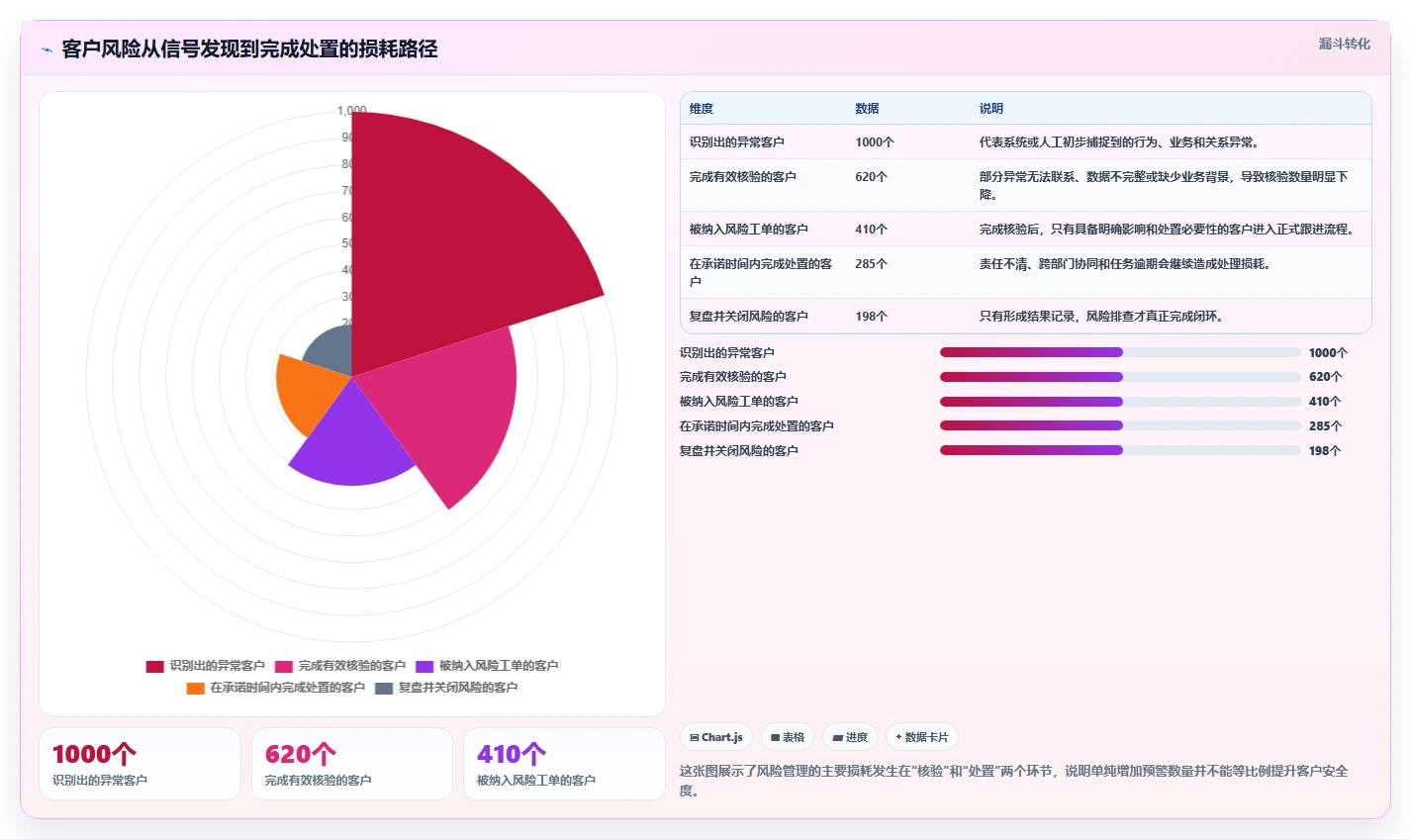
Task: Click the 1,000 radial axis label
Action: point(352,111)
